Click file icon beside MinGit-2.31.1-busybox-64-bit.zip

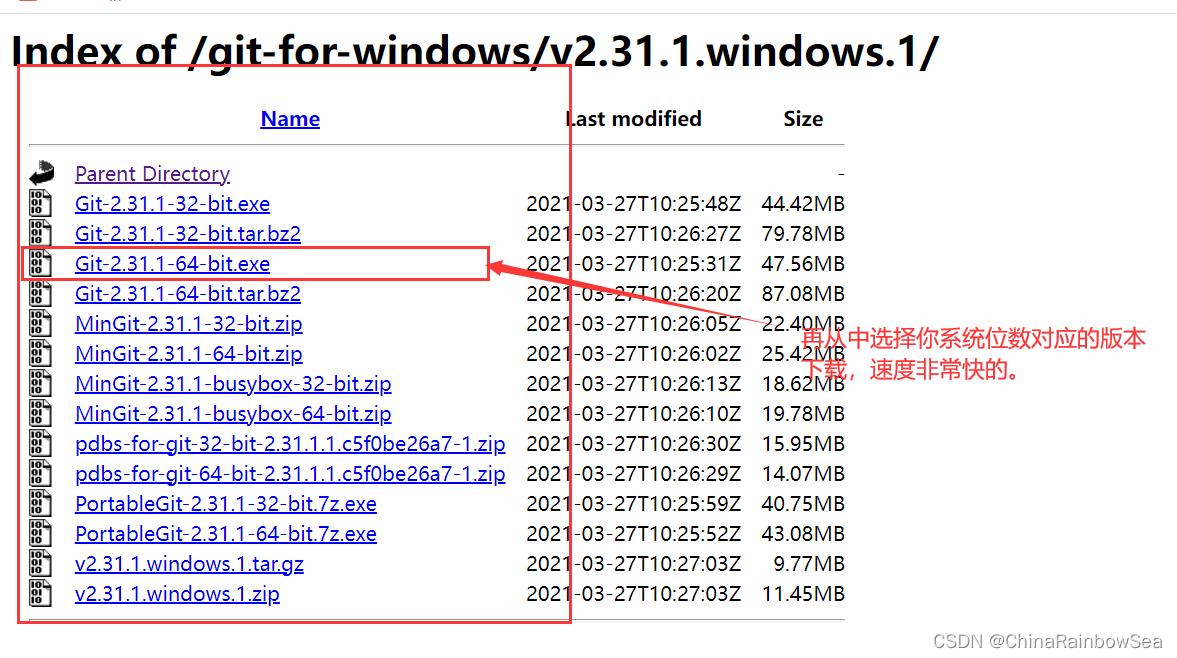pyautogui.click(x=41, y=413)
